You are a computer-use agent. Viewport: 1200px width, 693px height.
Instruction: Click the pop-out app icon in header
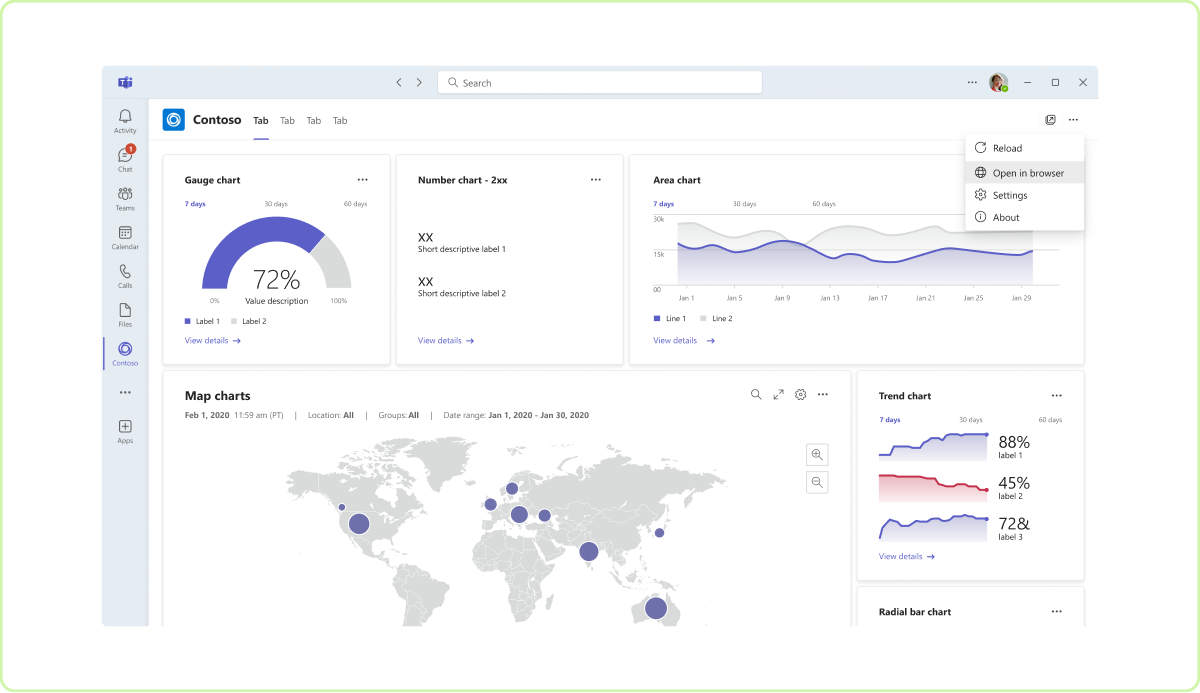tap(1050, 120)
